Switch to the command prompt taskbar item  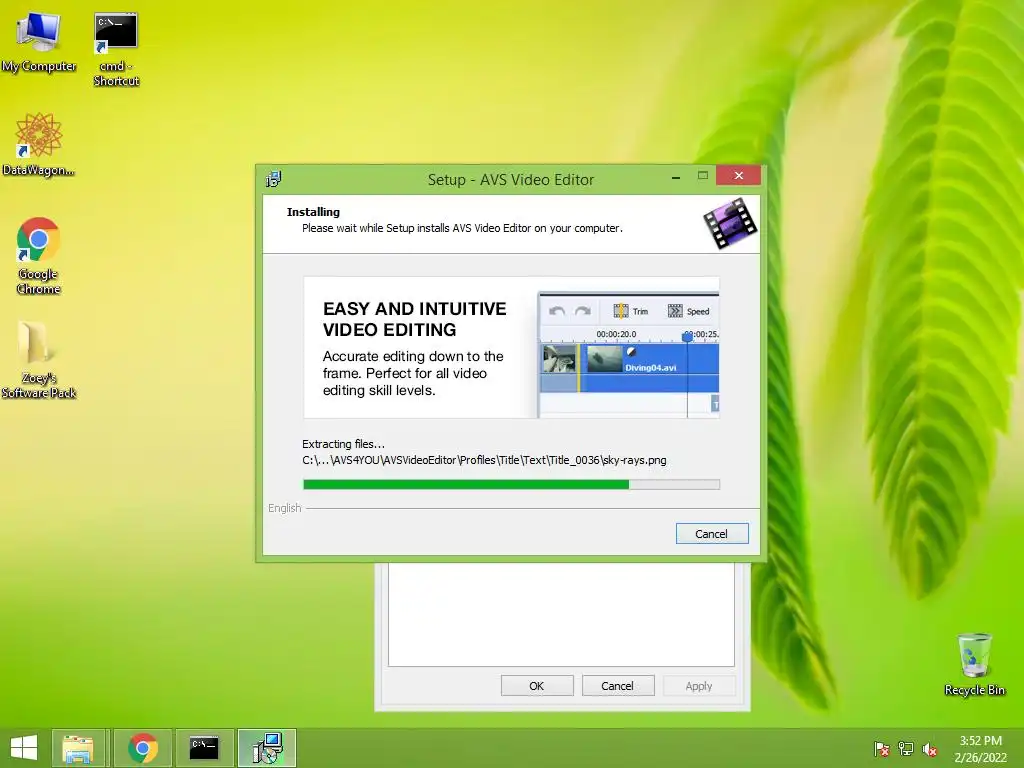(204, 748)
